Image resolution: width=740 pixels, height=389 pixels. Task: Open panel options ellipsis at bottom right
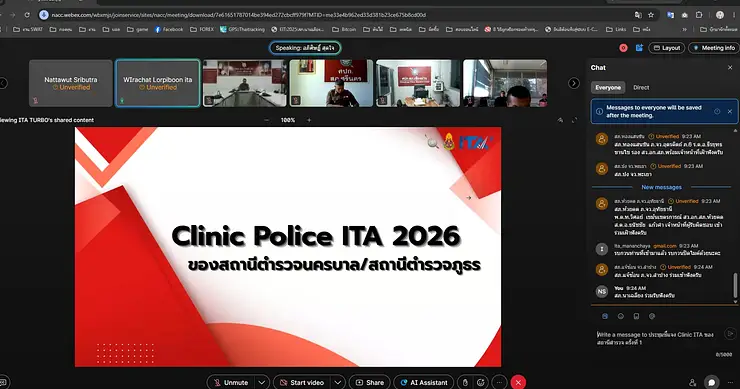(x=731, y=382)
